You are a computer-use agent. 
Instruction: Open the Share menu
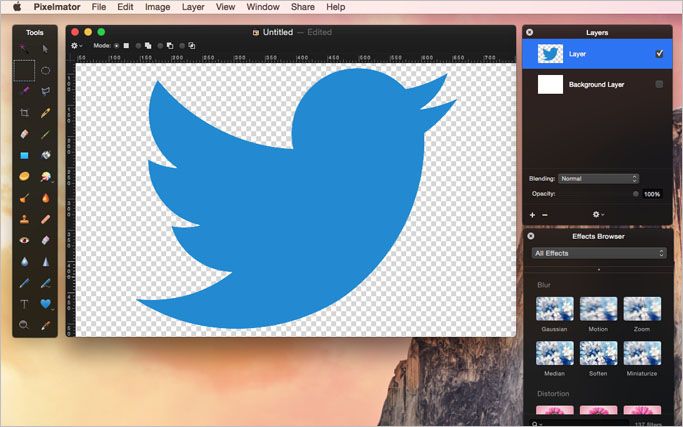click(302, 7)
